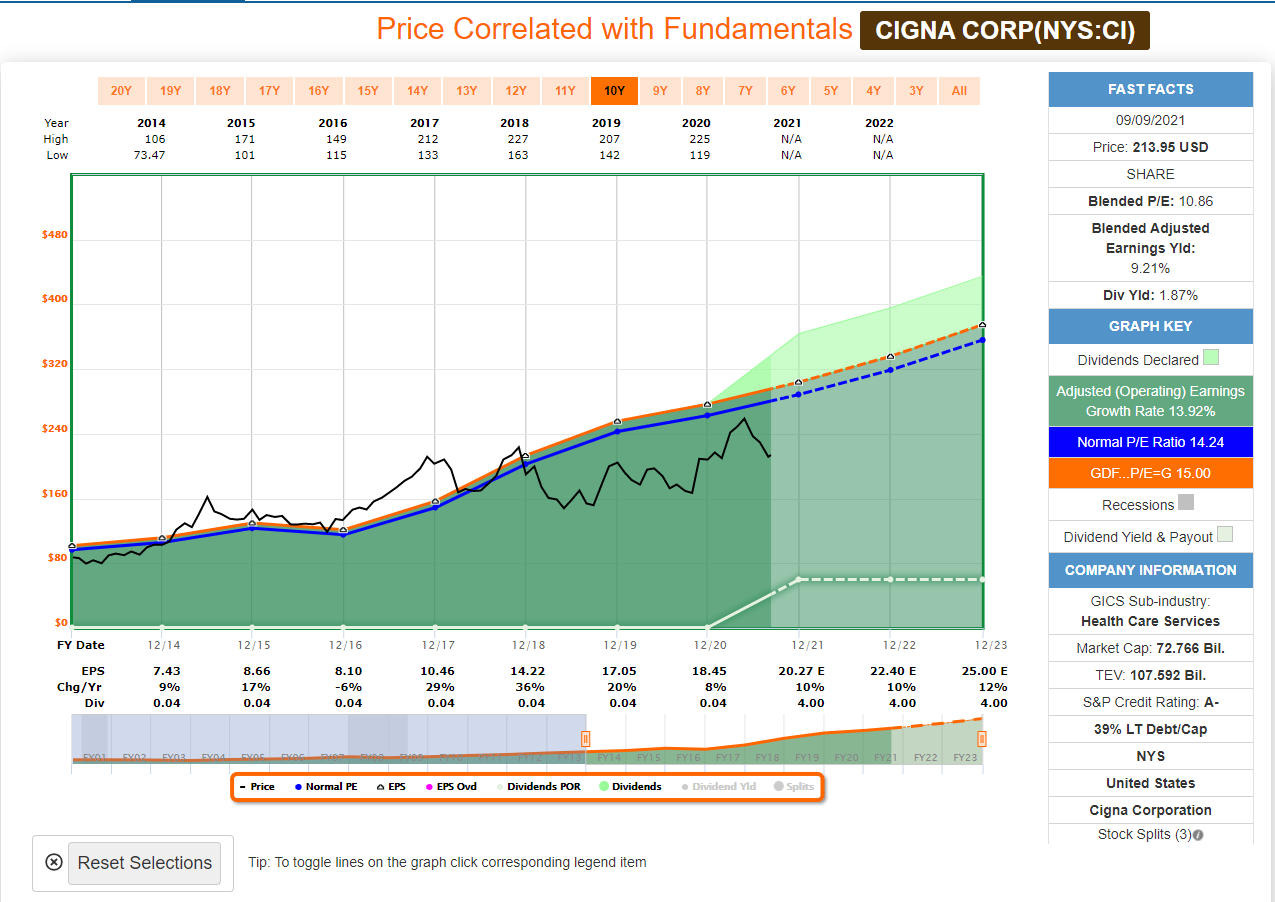Enable the Splits legend item
Viewport: 1275px width, 902px height.
click(x=794, y=787)
